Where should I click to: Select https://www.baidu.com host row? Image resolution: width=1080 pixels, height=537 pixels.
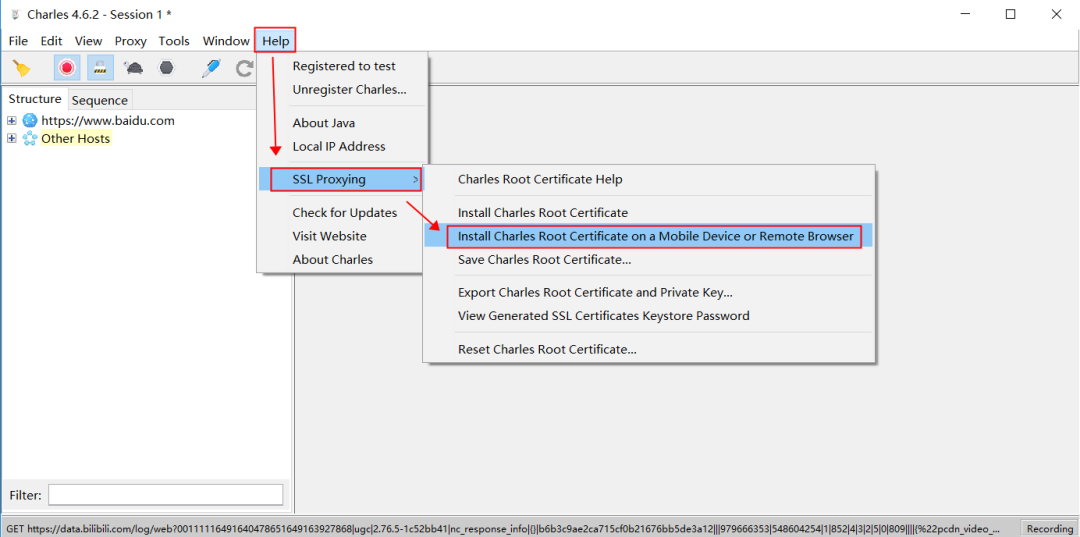(x=108, y=120)
